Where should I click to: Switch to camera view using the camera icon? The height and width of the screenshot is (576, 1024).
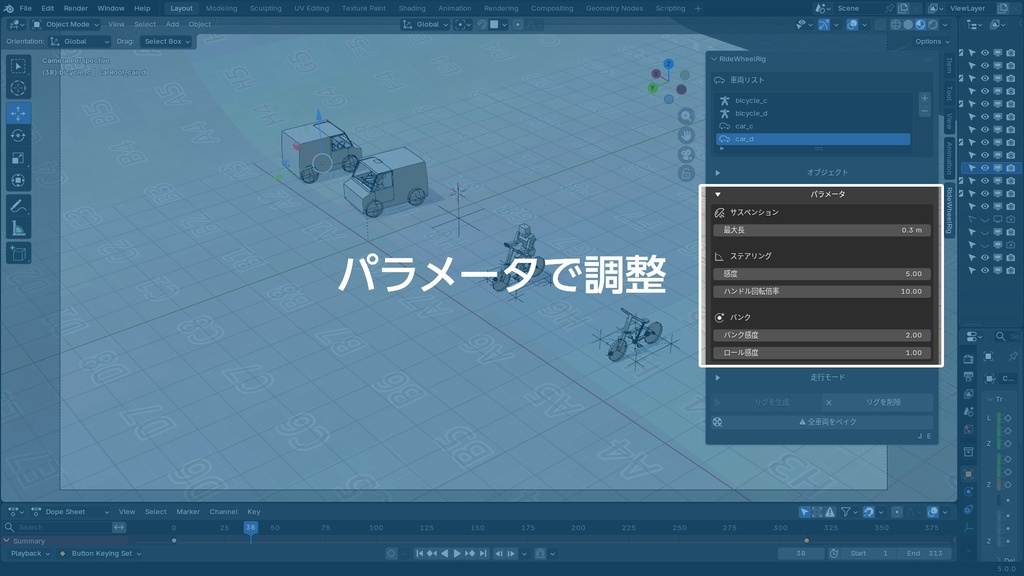click(x=686, y=155)
